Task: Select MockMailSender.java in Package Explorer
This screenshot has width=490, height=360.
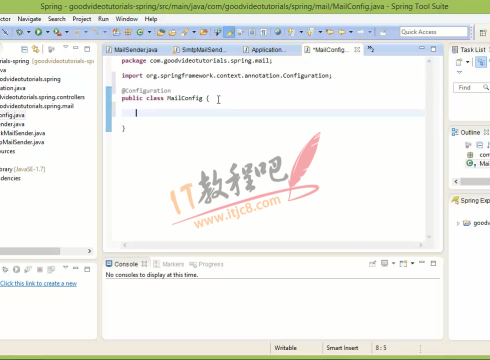Action: click(23, 133)
